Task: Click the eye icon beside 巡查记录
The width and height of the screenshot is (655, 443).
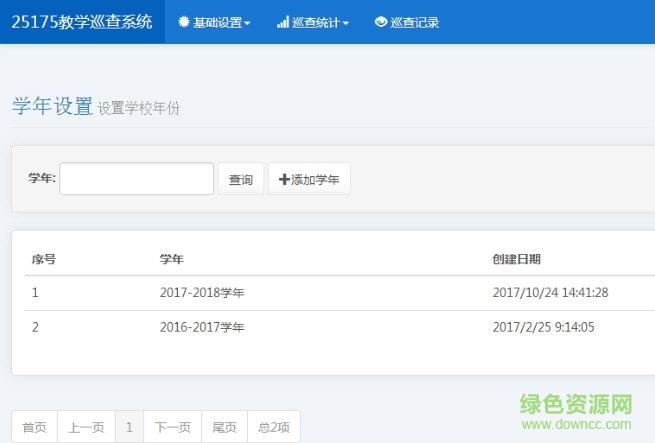Action: [x=381, y=21]
